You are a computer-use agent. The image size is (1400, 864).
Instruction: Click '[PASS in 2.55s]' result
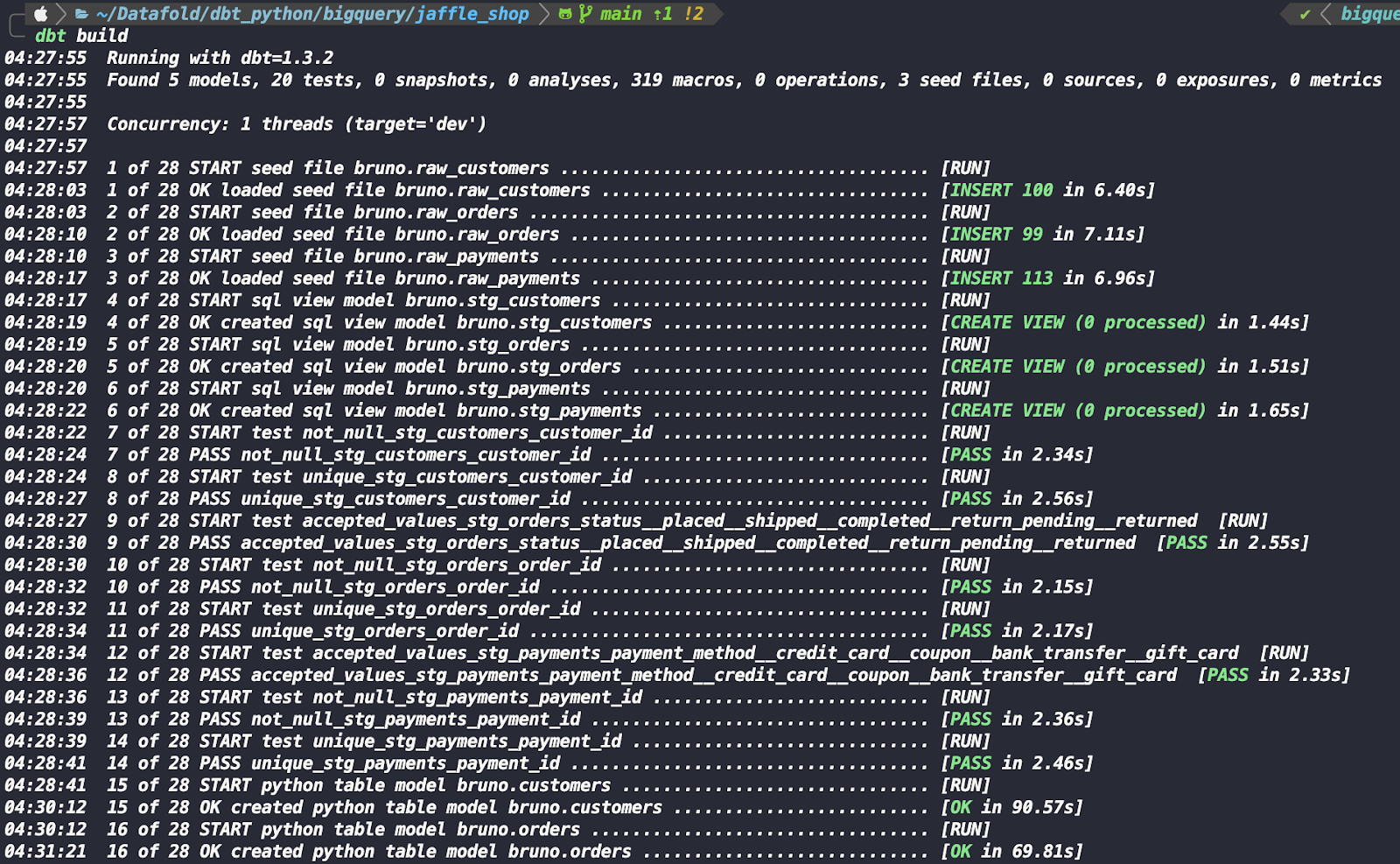[x=1233, y=543]
